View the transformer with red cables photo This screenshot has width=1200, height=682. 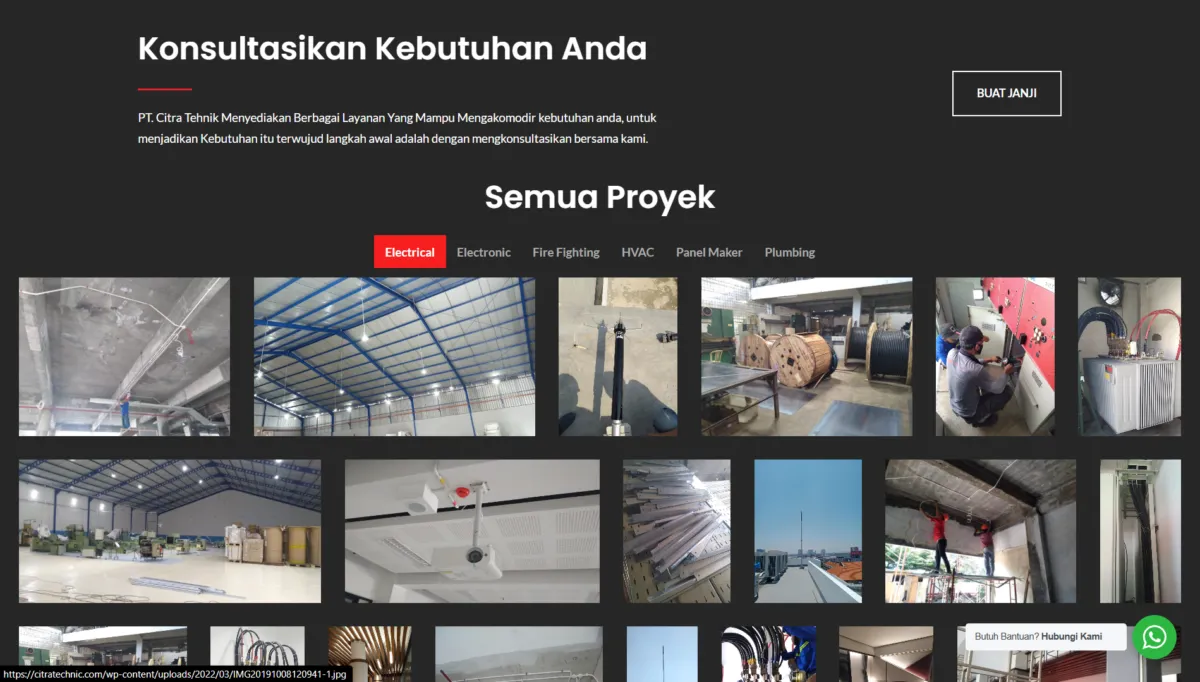coord(1129,356)
